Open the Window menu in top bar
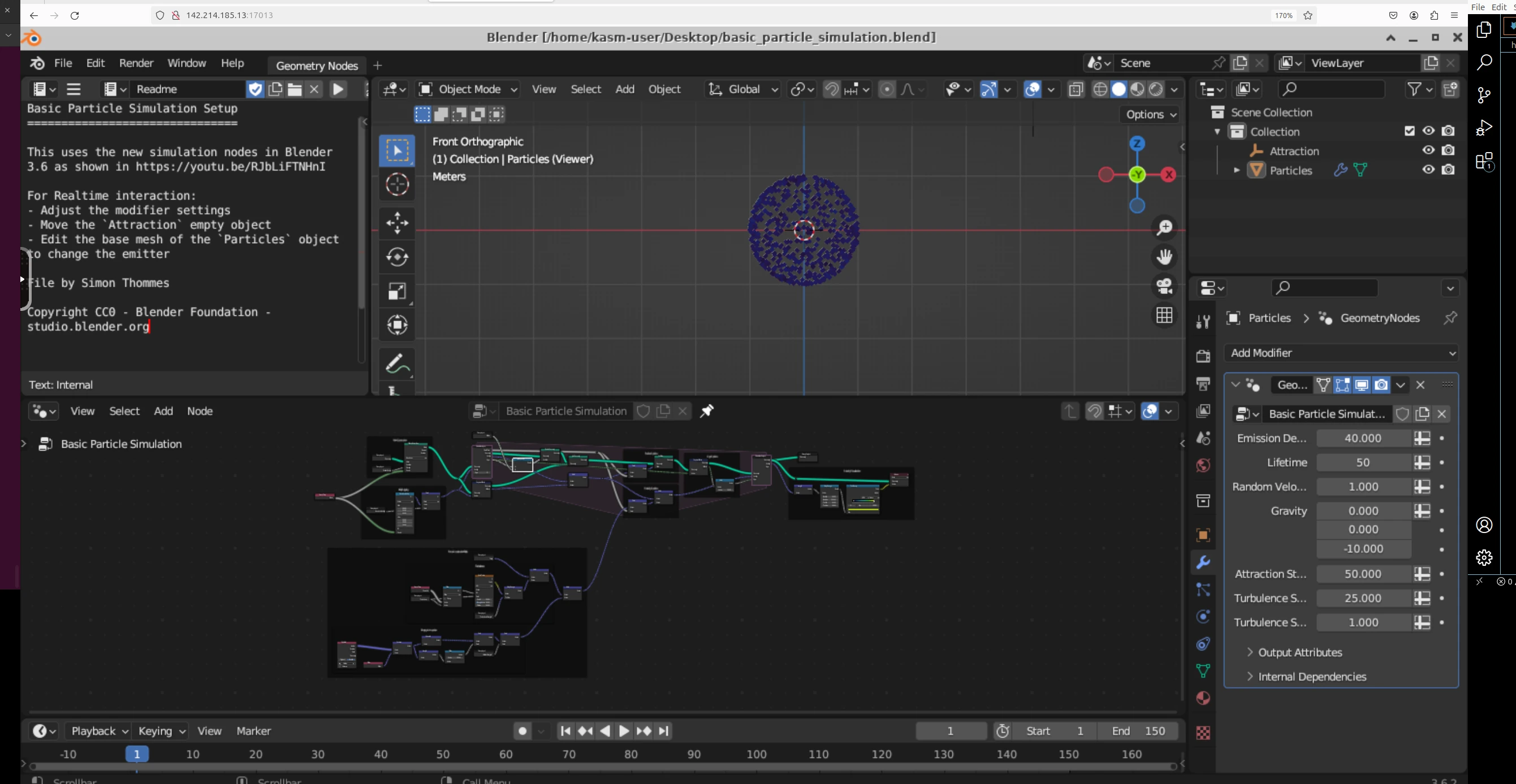 (x=187, y=63)
